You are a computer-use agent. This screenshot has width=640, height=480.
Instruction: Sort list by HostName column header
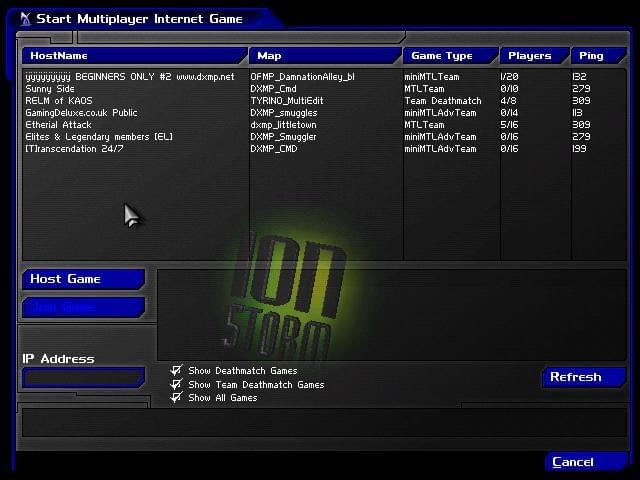click(135, 56)
